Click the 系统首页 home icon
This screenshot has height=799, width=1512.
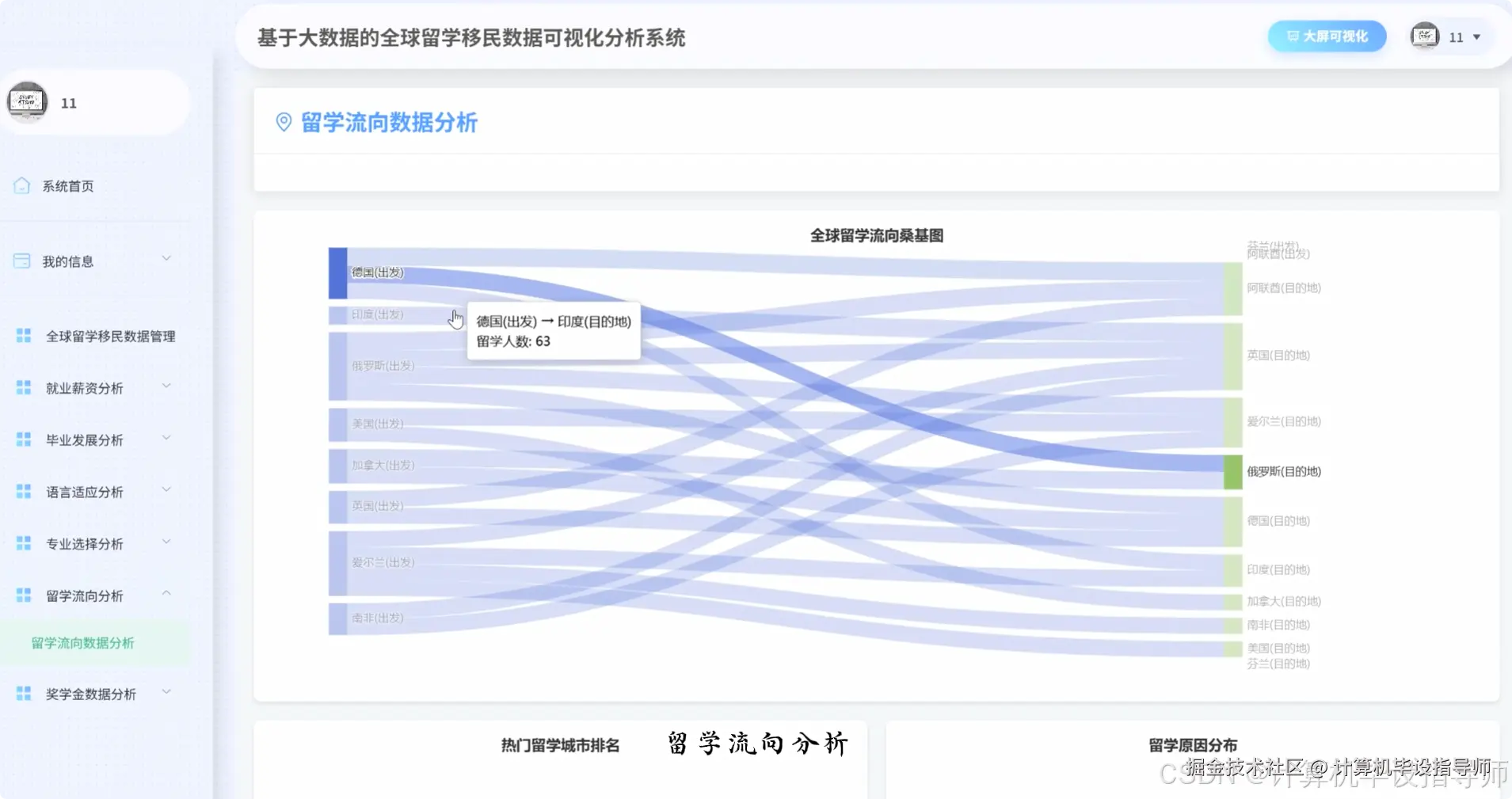[x=21, y=185]
